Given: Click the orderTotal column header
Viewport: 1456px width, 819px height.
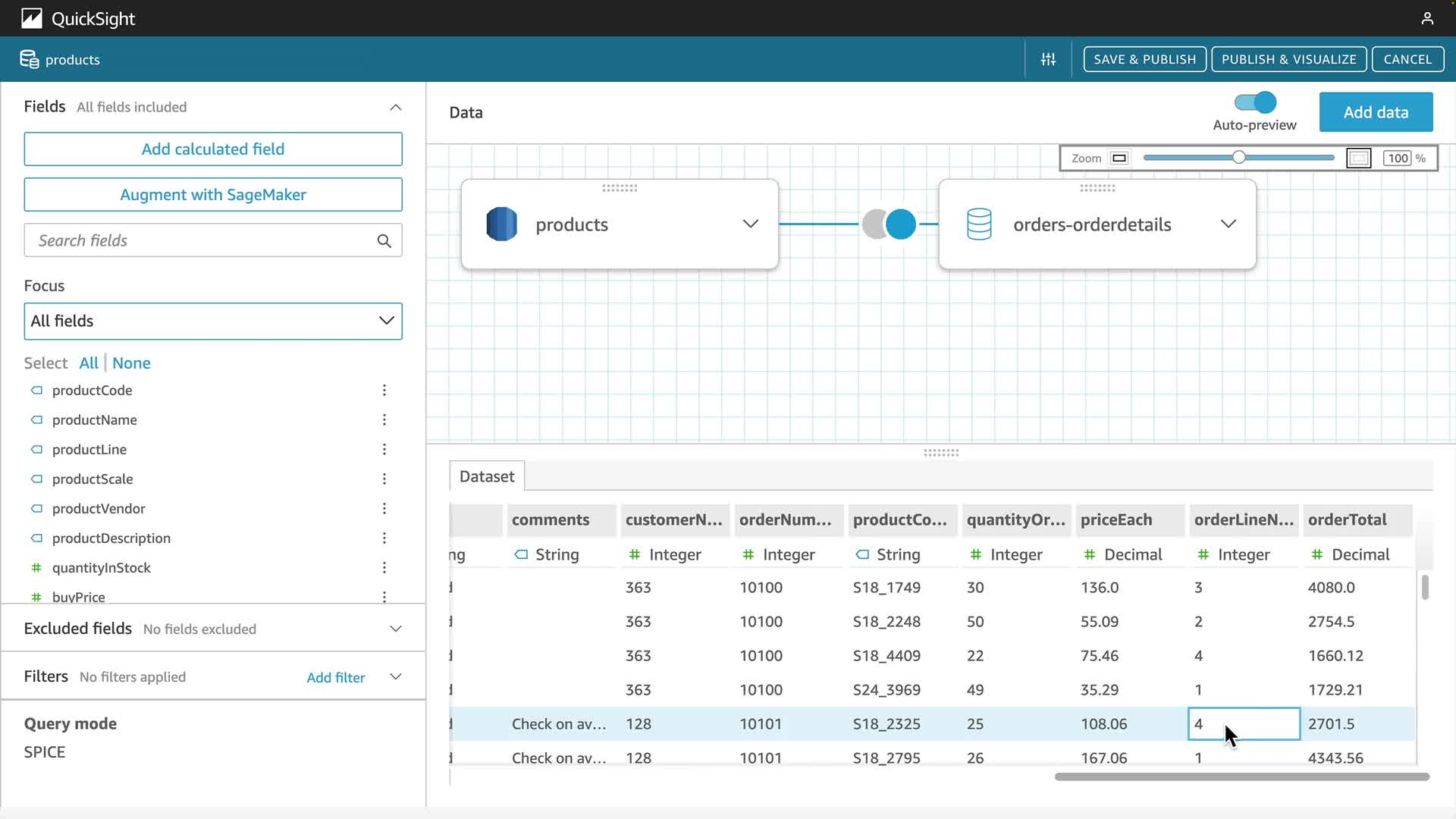Looking at the screenshot, I should click(1348, 520).
